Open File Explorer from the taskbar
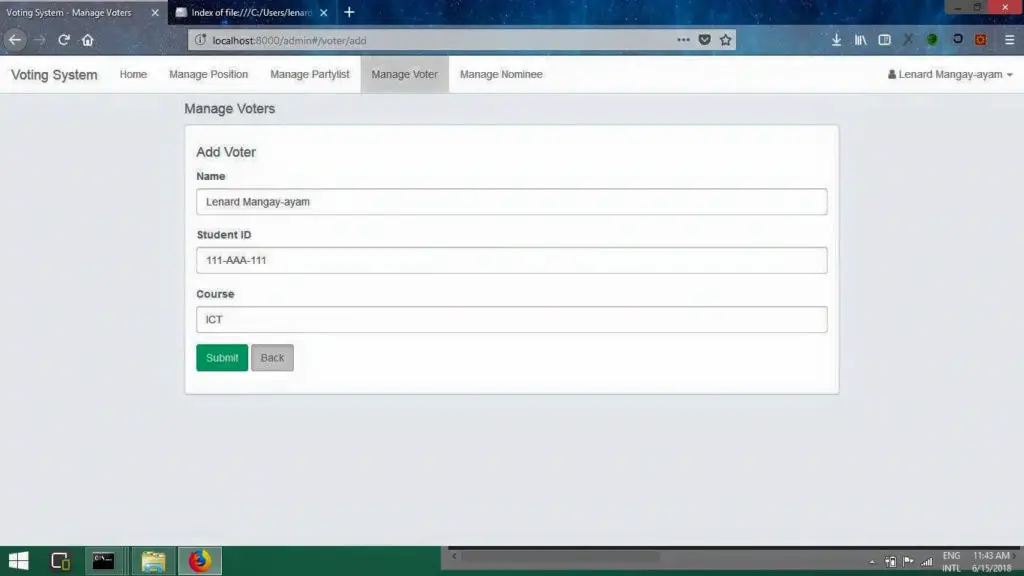The height and width of the screenshot is (576, 1024). (153, 561)
